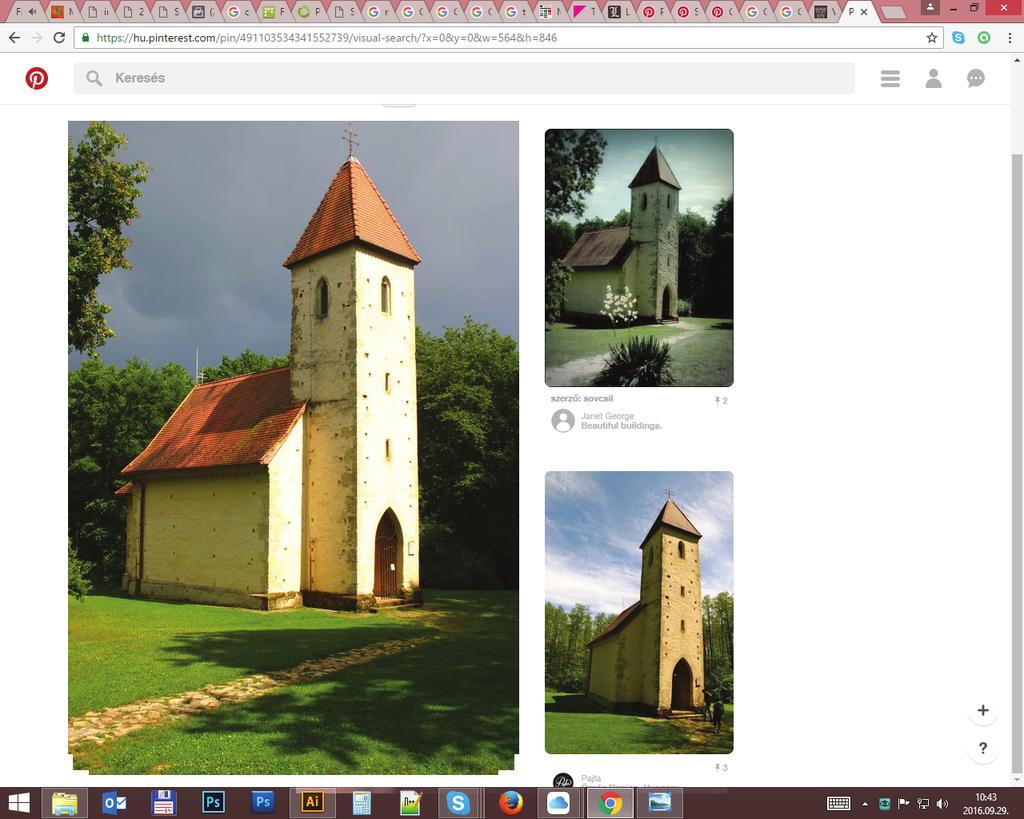Go back with the browser back arrow
This screenshot has width=1024, height=819.
[14, 38]
